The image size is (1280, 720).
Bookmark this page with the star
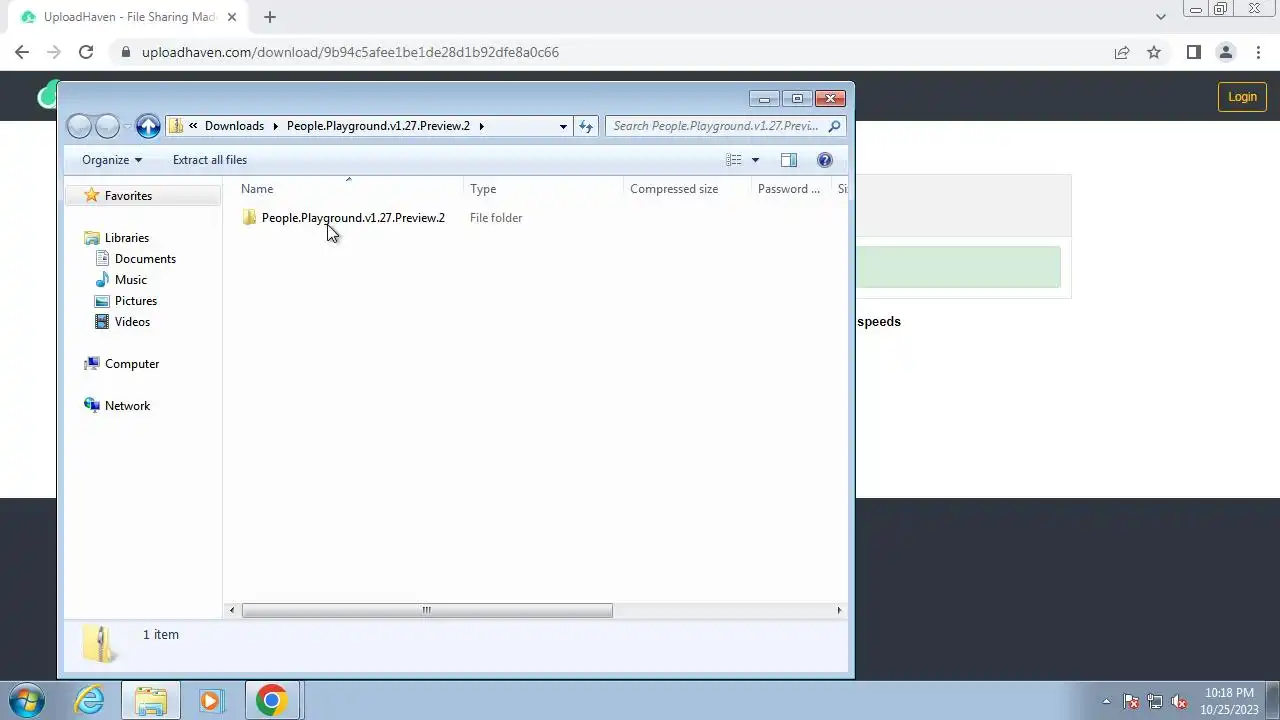pos(1154,52)
